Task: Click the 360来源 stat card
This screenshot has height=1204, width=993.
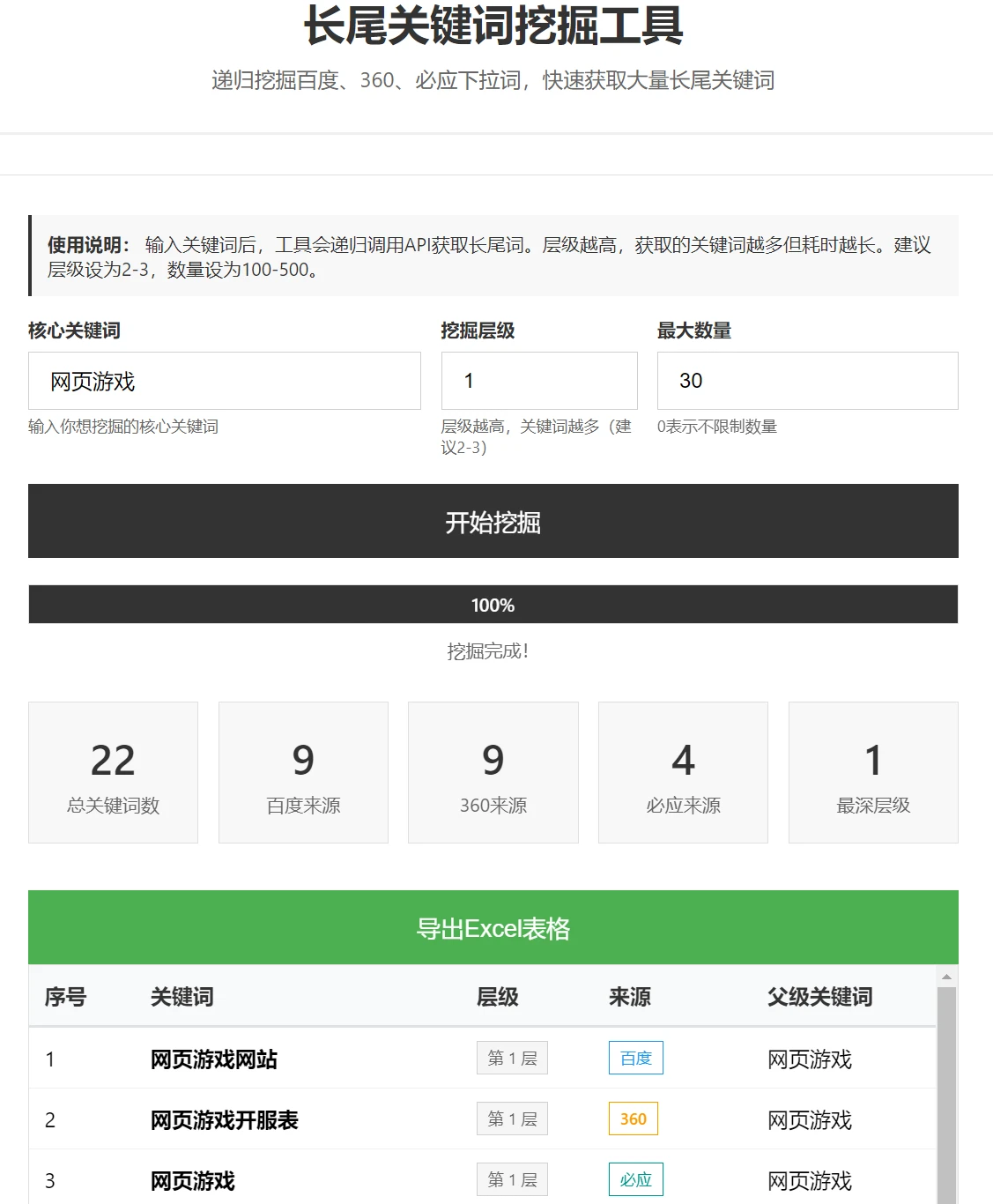Action: 493,772
